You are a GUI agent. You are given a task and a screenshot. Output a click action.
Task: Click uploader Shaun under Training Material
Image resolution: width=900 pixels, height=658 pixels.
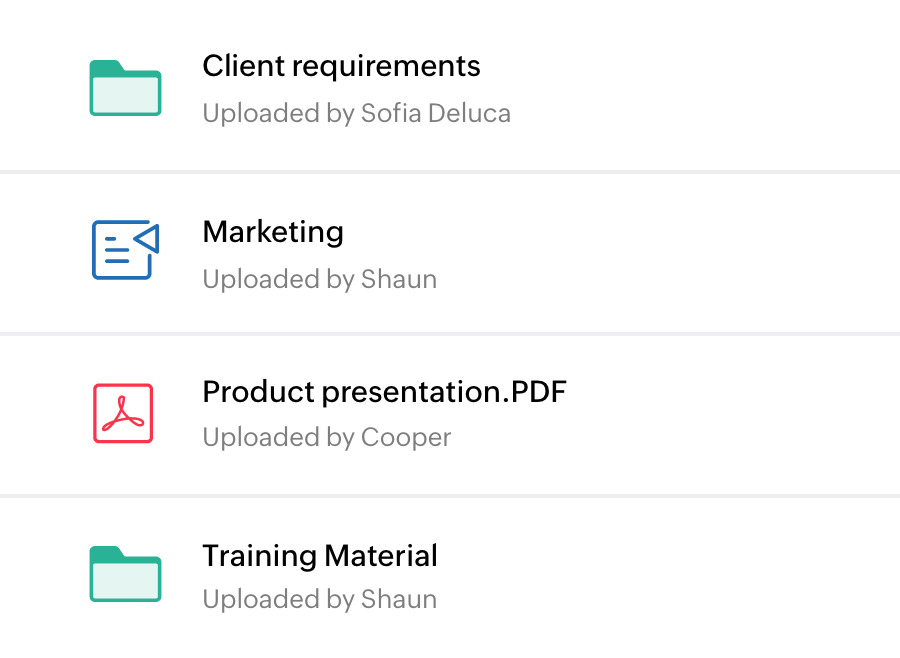click(x=398, y=600)
